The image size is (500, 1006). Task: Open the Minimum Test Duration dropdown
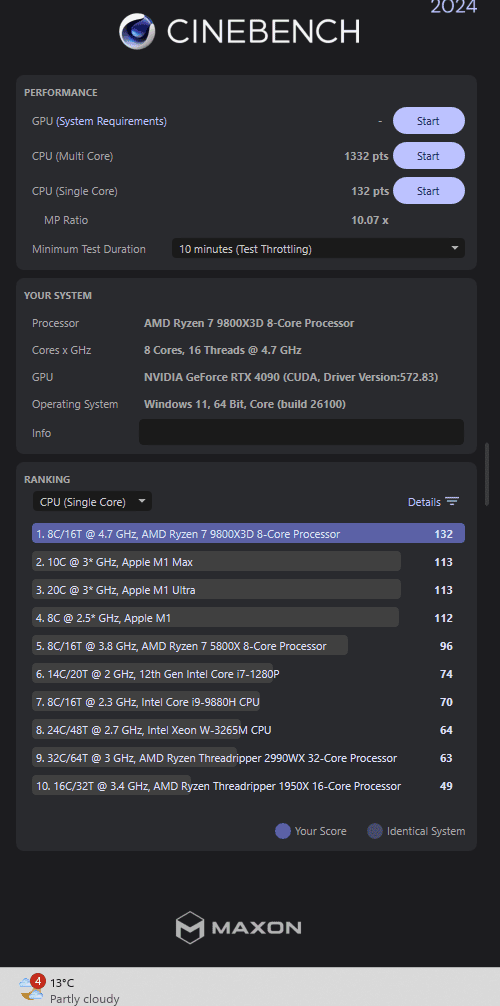(318, 249)
